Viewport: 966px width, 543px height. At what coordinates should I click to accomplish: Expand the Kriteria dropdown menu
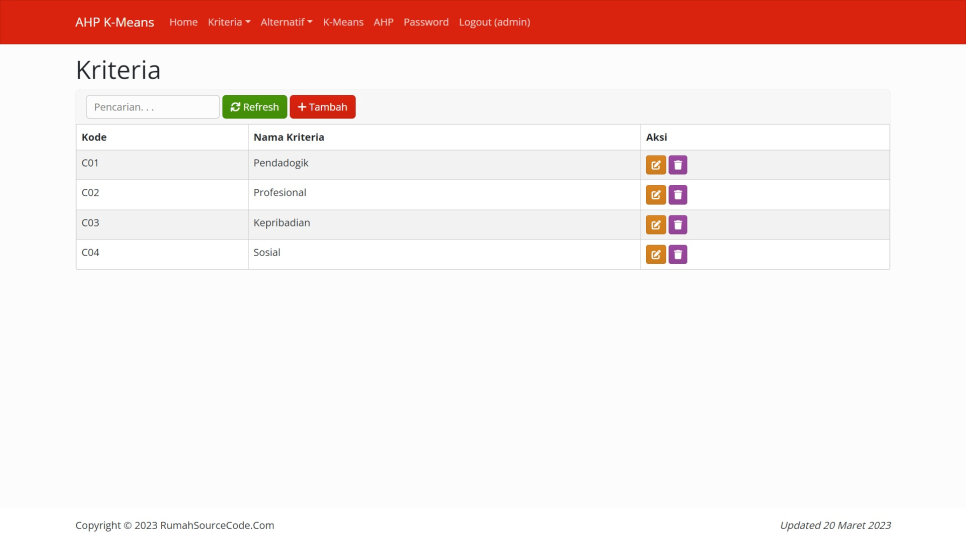click(229, 22)
